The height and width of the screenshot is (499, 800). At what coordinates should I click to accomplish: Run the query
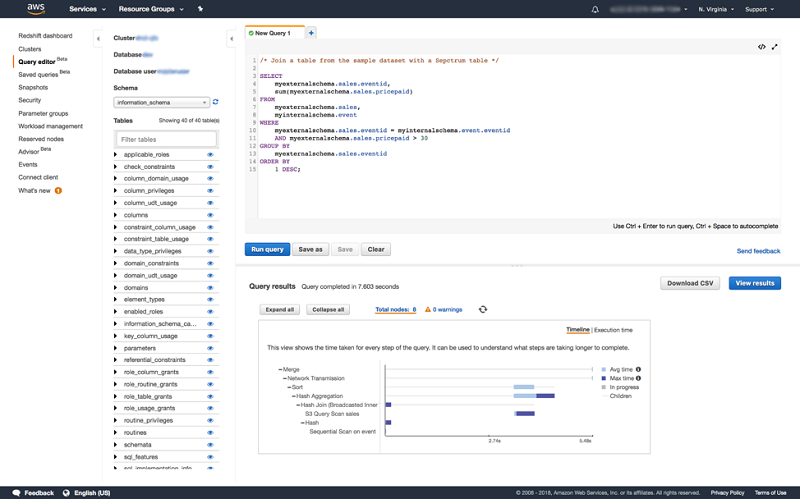[267, 250]
